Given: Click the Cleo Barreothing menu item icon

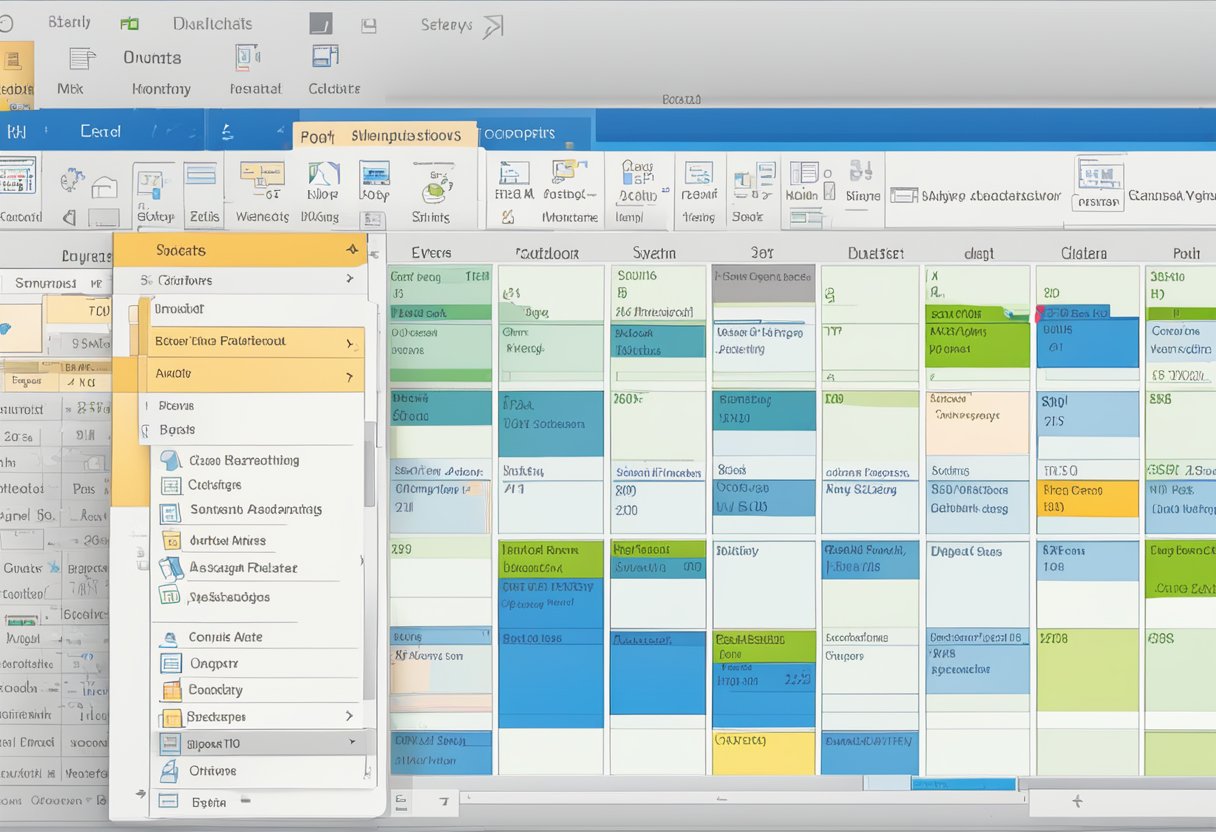Looking at the screenshot, I should tap(171, 461).
